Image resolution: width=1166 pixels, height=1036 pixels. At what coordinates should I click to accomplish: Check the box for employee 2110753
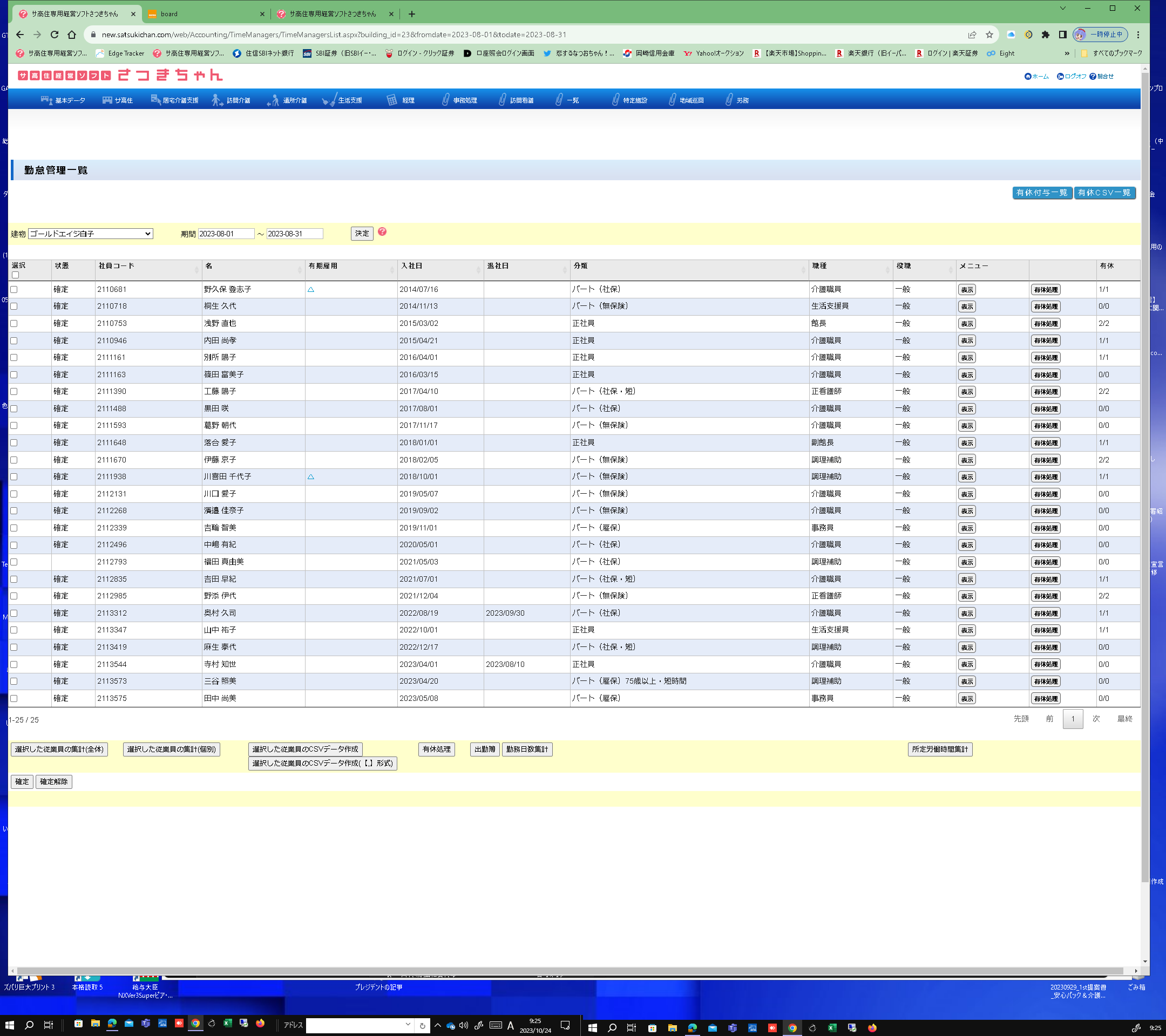[x=14, y=324]
